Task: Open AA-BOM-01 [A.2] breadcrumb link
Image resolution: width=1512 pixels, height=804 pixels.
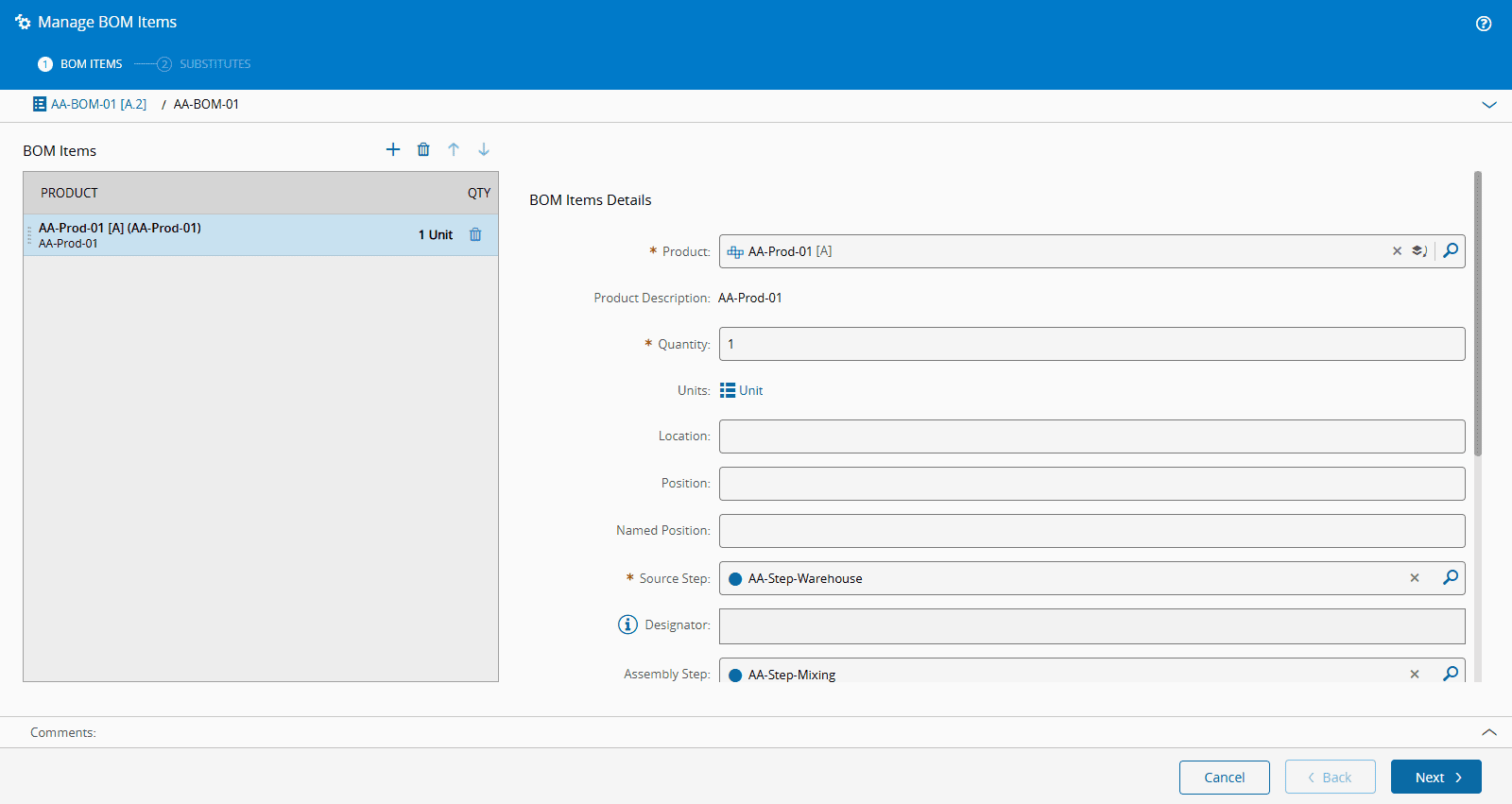Action: (98, 104)
